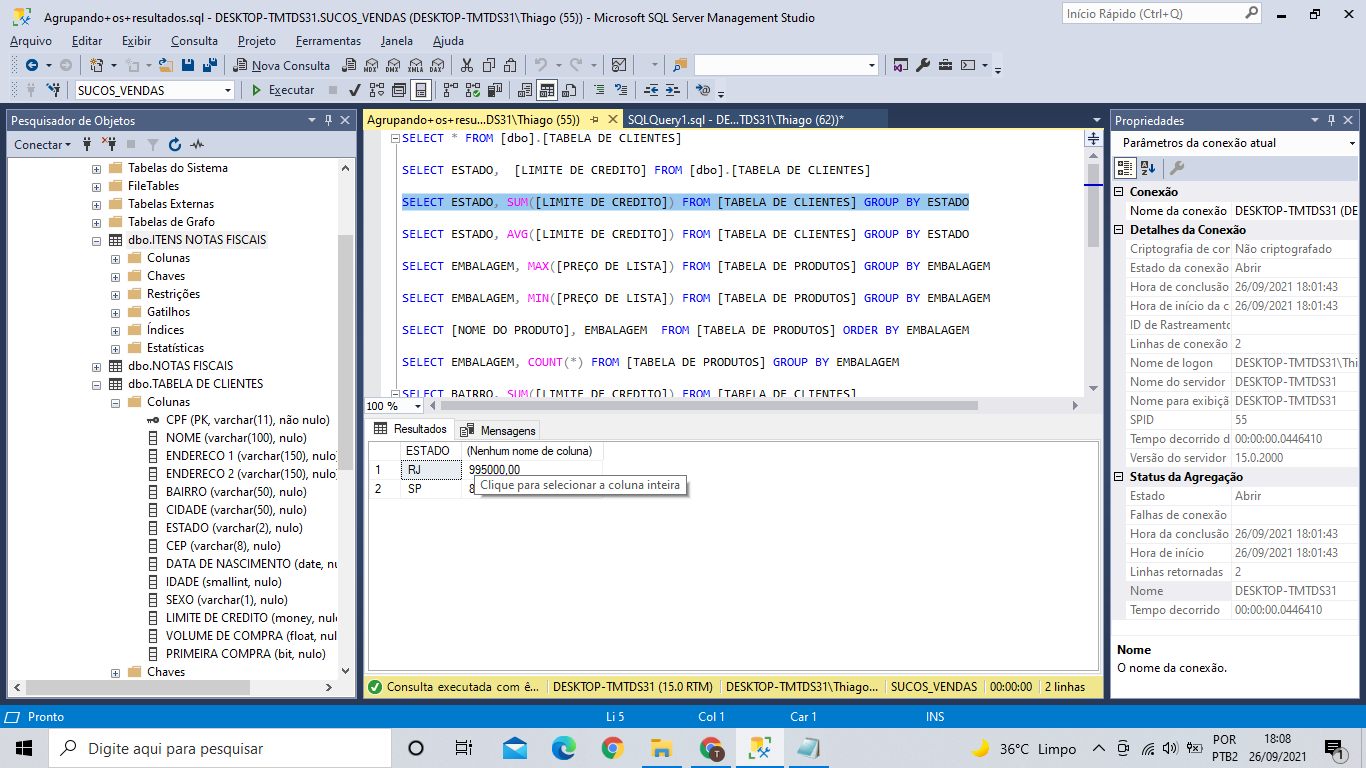
Task: Click the Copy icon in toolbar
Action: tap(488, 65)
